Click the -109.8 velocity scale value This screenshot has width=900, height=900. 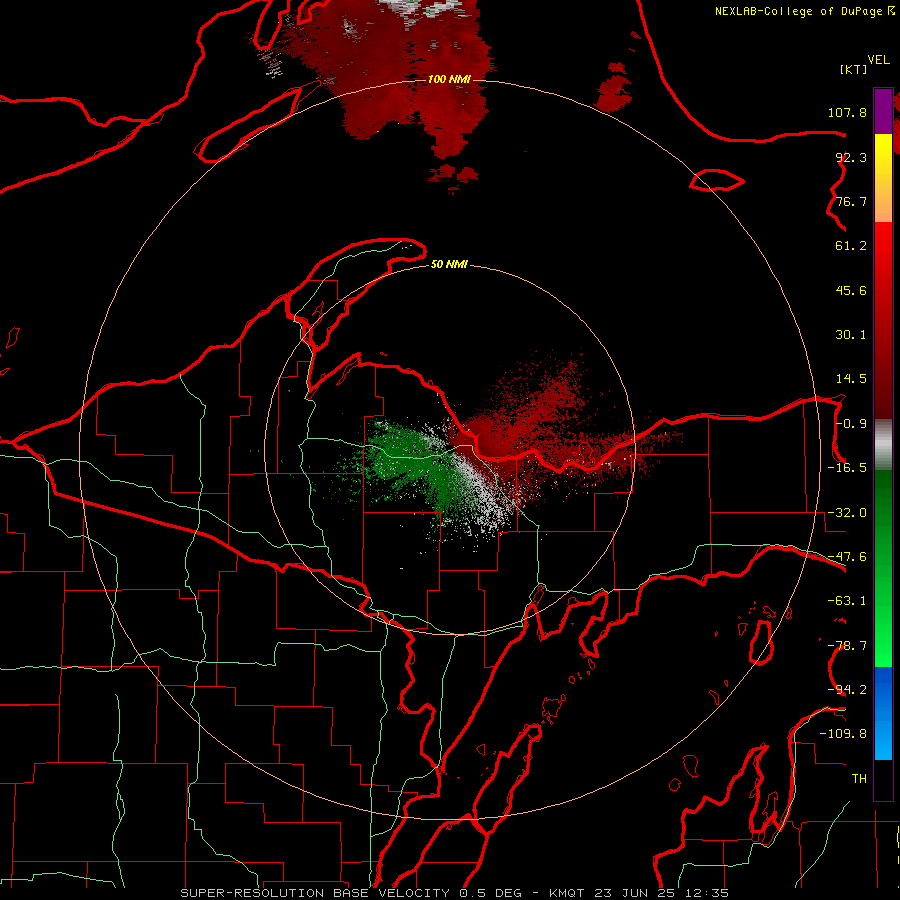point(843,734)
